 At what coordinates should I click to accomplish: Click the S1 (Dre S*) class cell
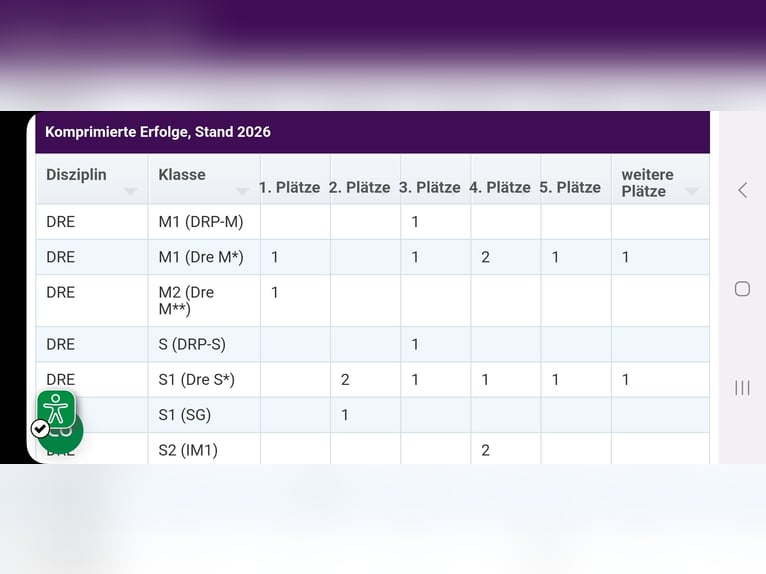pos(196,380)
